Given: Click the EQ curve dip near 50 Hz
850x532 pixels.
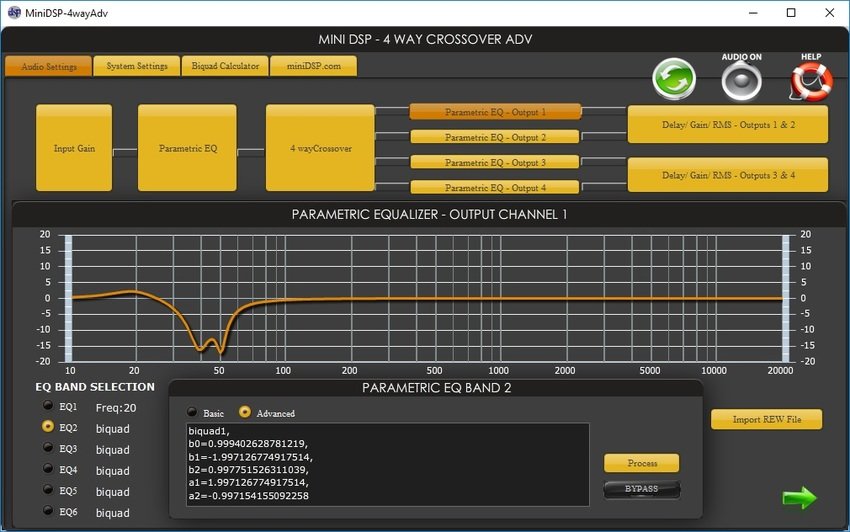Looking at the screenshot, I should [221, 351].
